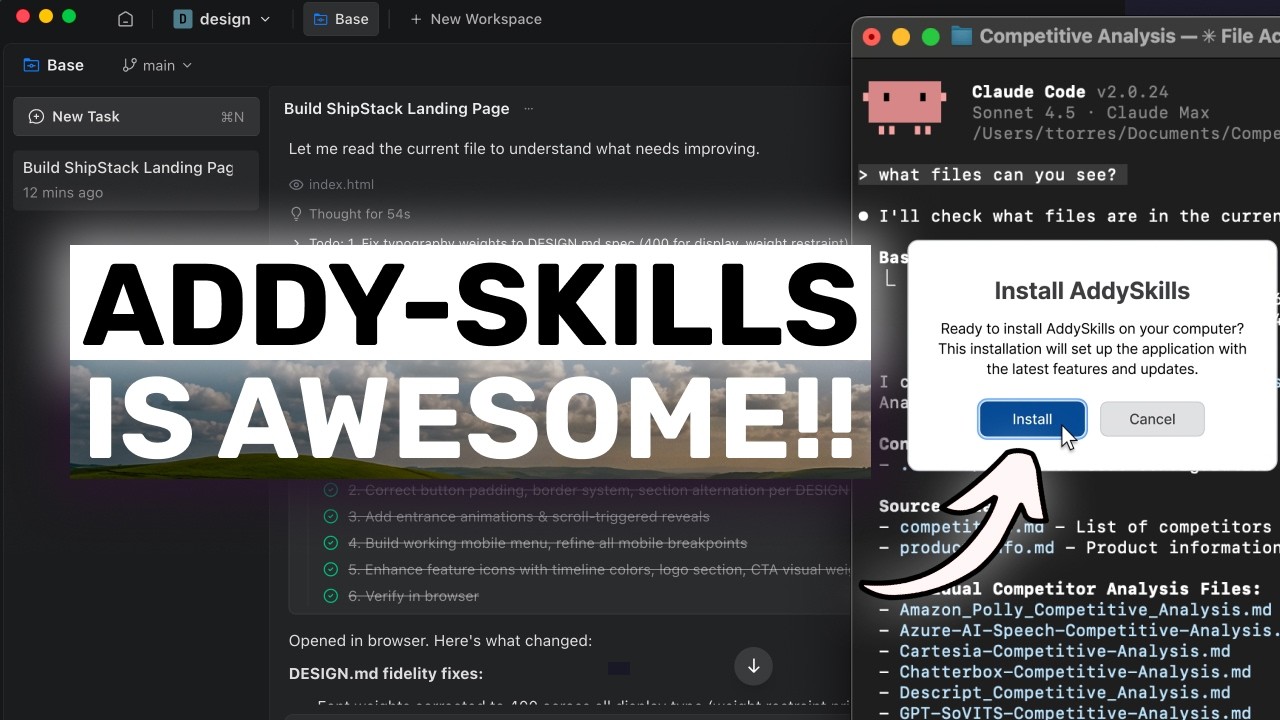Screen dimensions: 1280x720
Task: Create a New Workspace
Action: [476, 19]
